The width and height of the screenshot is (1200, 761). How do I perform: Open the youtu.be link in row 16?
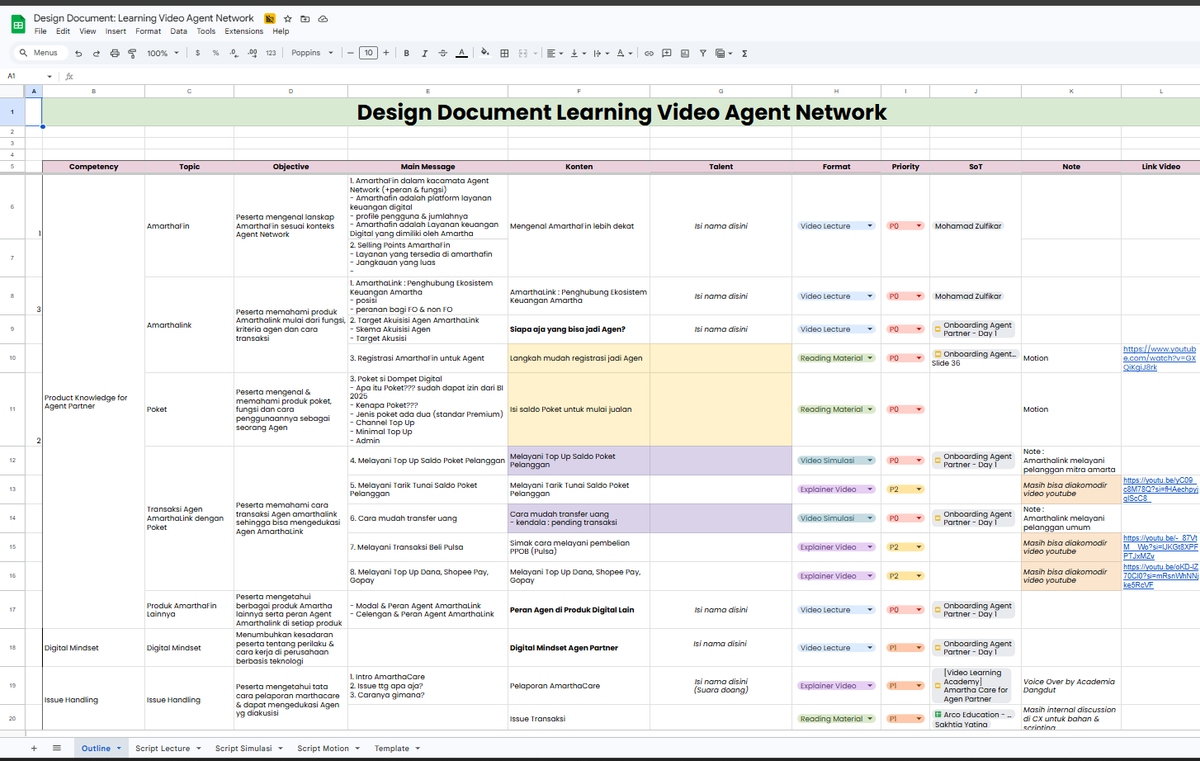[1160, 575]
